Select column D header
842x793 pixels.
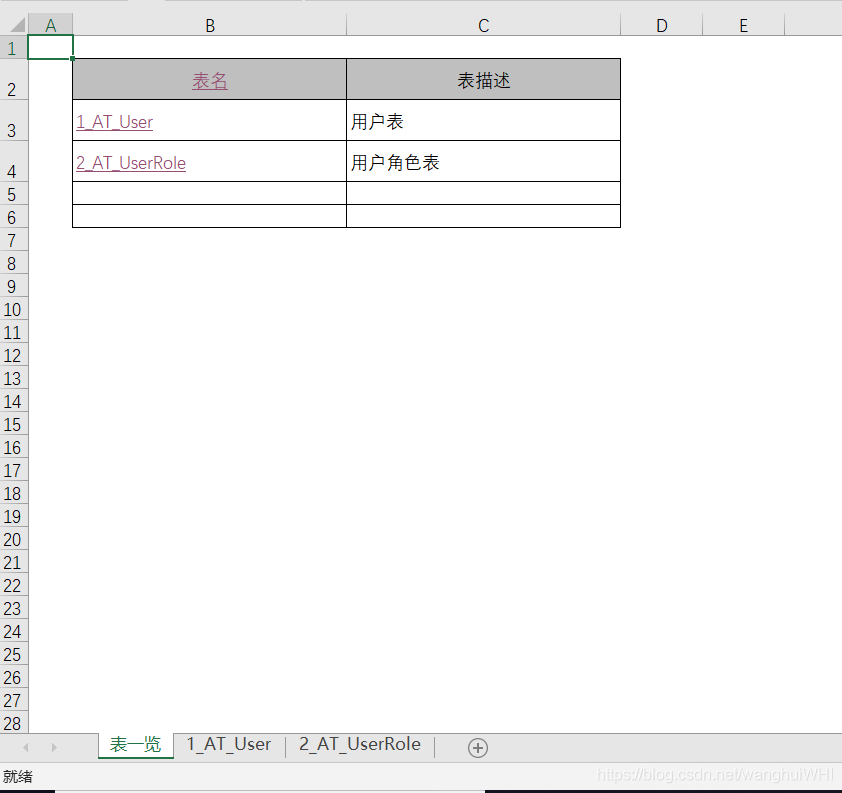[x=662, y=25]
